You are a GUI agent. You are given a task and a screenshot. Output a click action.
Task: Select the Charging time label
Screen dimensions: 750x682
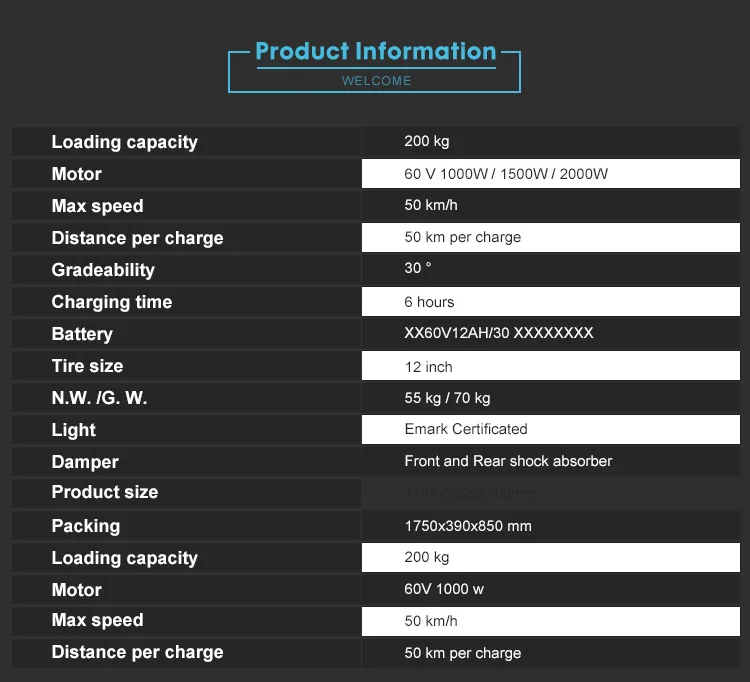click(x=112, y=302)
